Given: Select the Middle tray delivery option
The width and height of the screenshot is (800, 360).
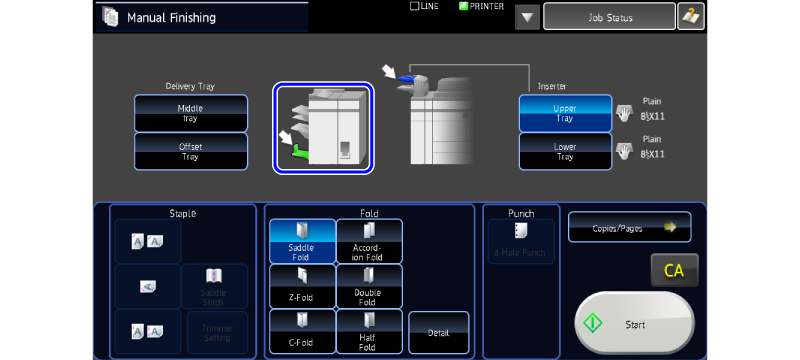Looking at the screenshot, I should coord(191,113).
